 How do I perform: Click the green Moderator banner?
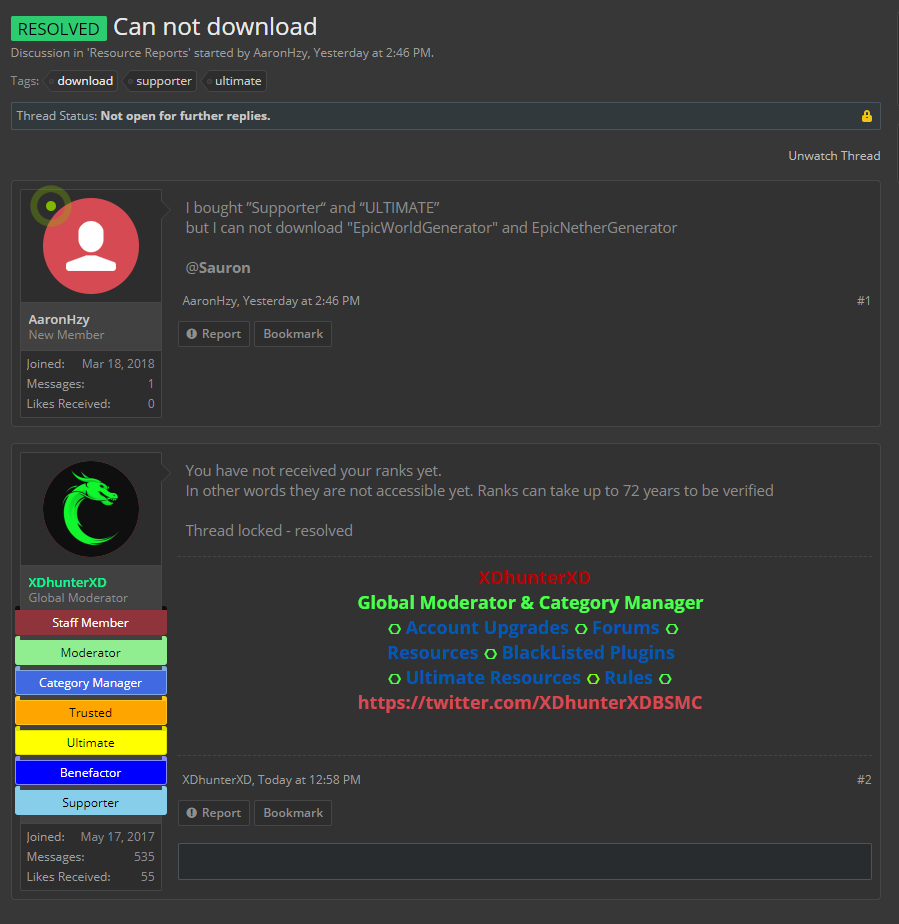pos(91,652)
